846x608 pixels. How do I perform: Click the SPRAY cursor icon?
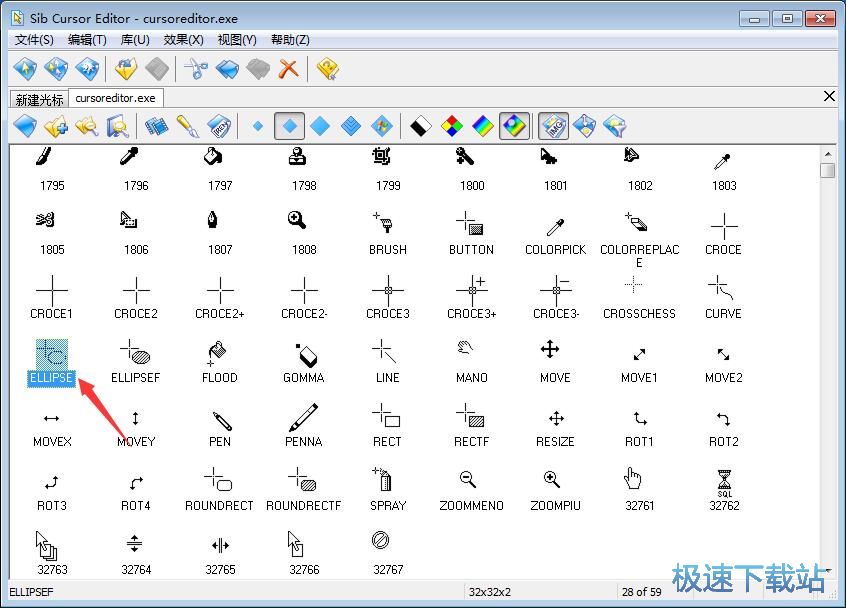387,481
